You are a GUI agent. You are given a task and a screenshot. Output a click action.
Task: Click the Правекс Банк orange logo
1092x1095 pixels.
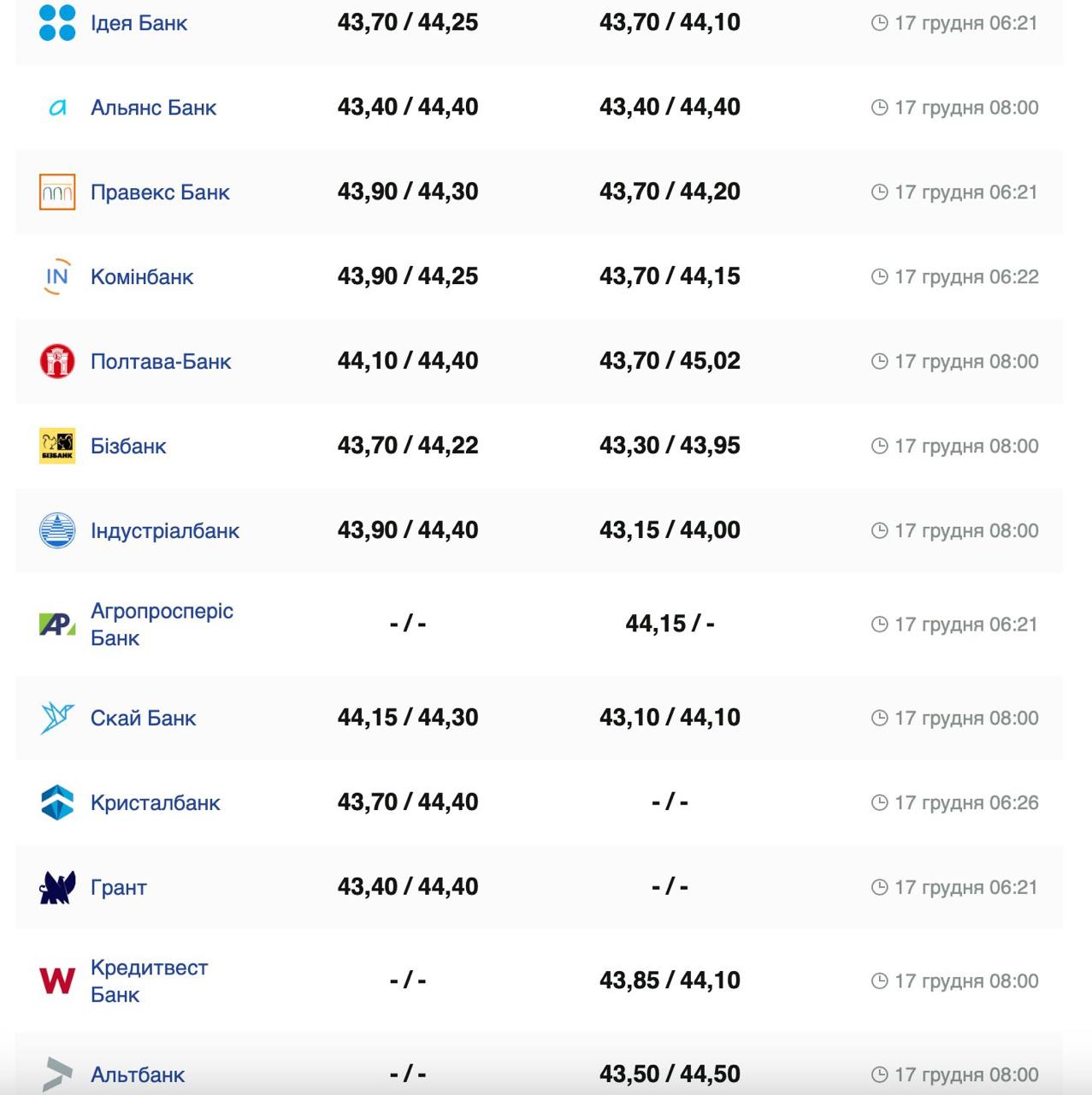[57, 192]
